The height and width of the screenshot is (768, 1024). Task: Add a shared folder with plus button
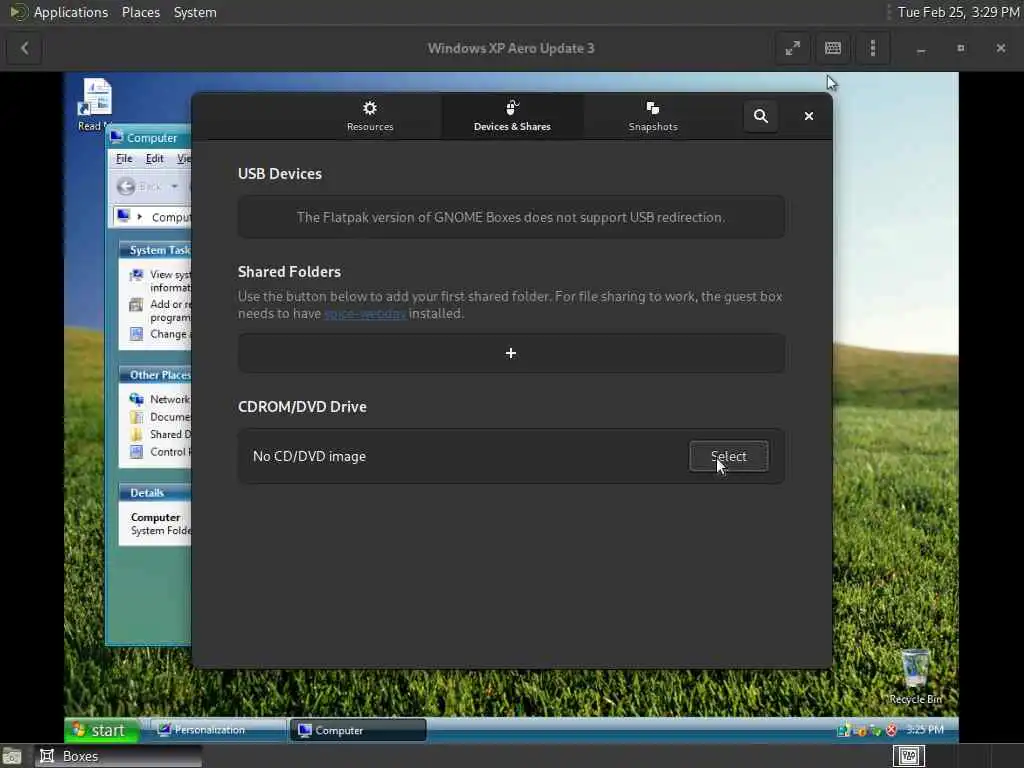(x=511, y=353)
